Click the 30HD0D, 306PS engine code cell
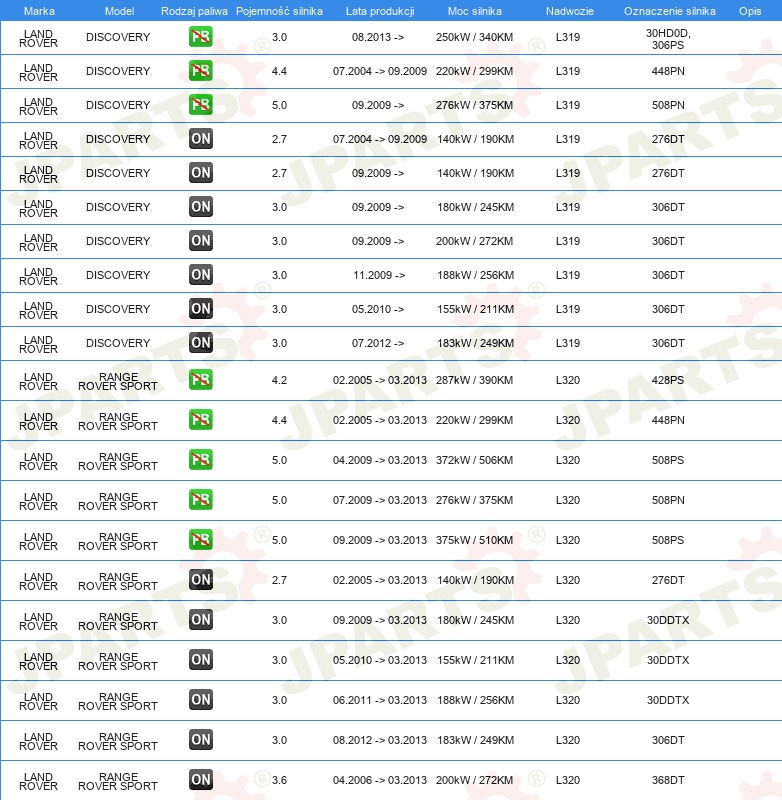 668,38
